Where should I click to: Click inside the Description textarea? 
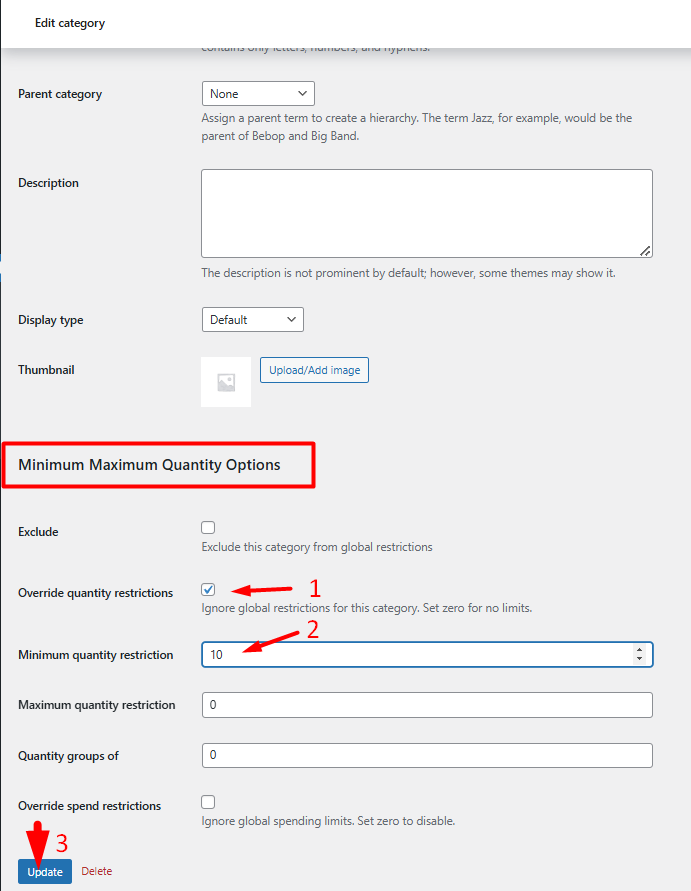click(x=427, y=210)
